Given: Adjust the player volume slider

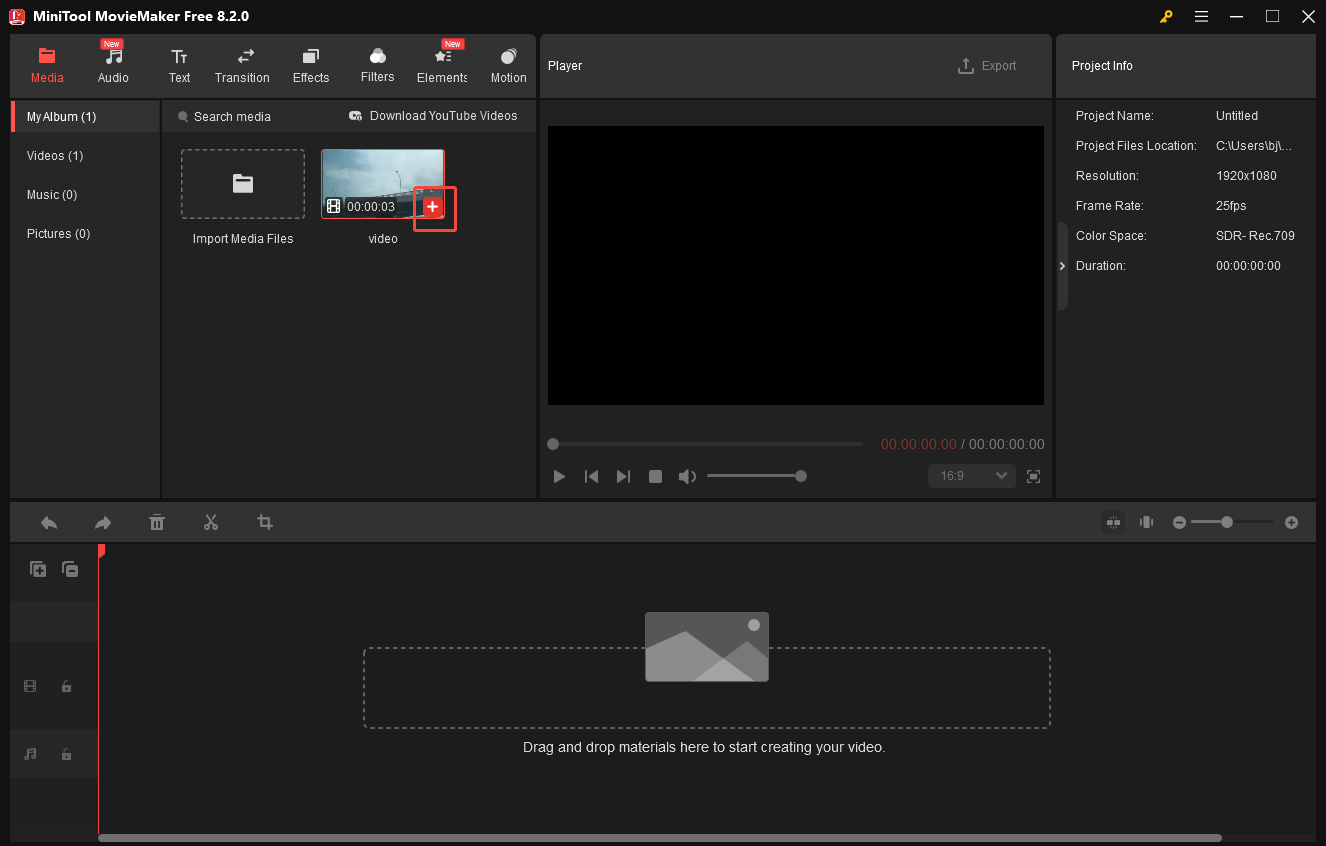Looking at the screenshot, I should 756,476.
